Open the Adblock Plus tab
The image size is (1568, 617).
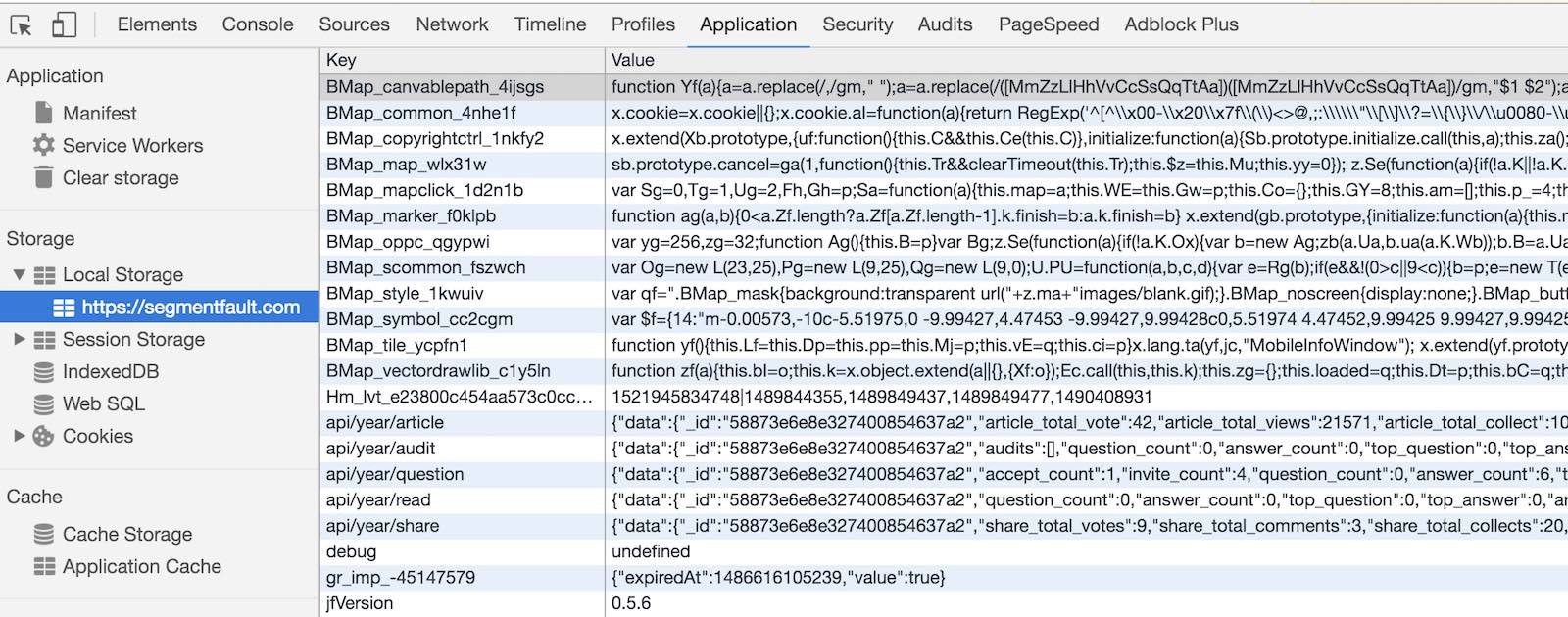(x=1181, y=24)
